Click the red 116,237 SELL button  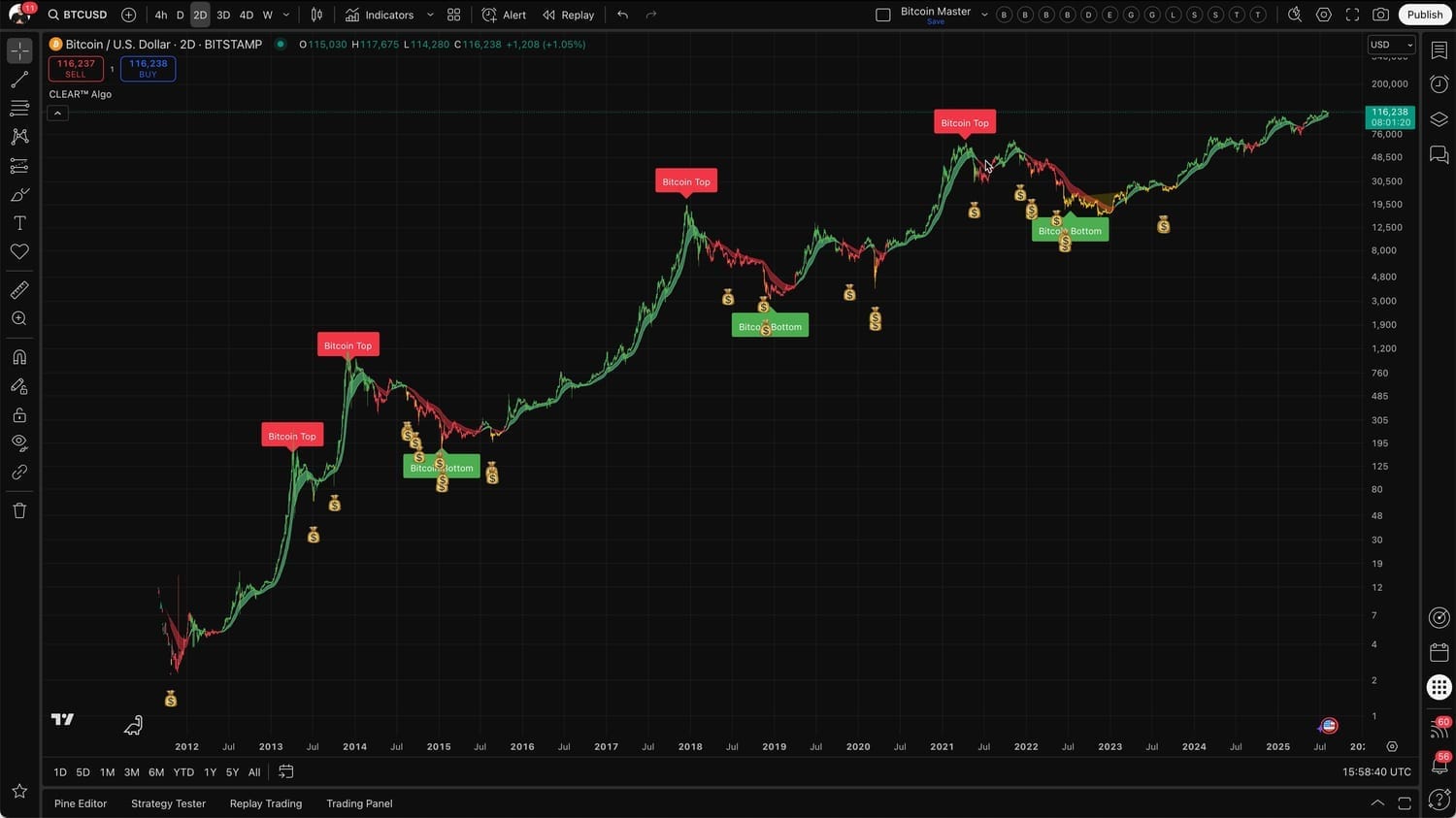[76, 68]
